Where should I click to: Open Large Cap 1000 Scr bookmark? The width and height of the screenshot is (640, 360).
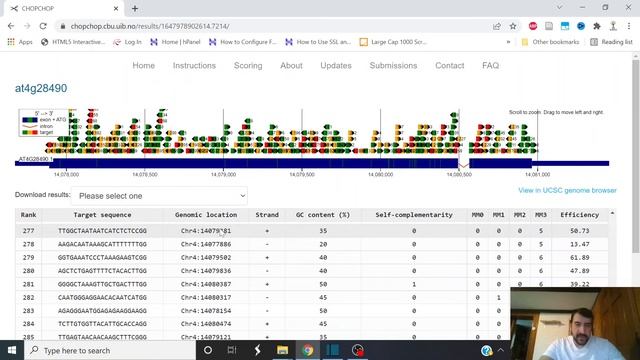pyautogui.click(x=393, y=42)
